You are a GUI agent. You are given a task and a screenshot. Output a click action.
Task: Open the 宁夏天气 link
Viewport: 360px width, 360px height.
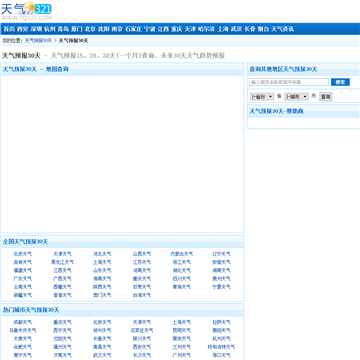(x=221, y=287)
